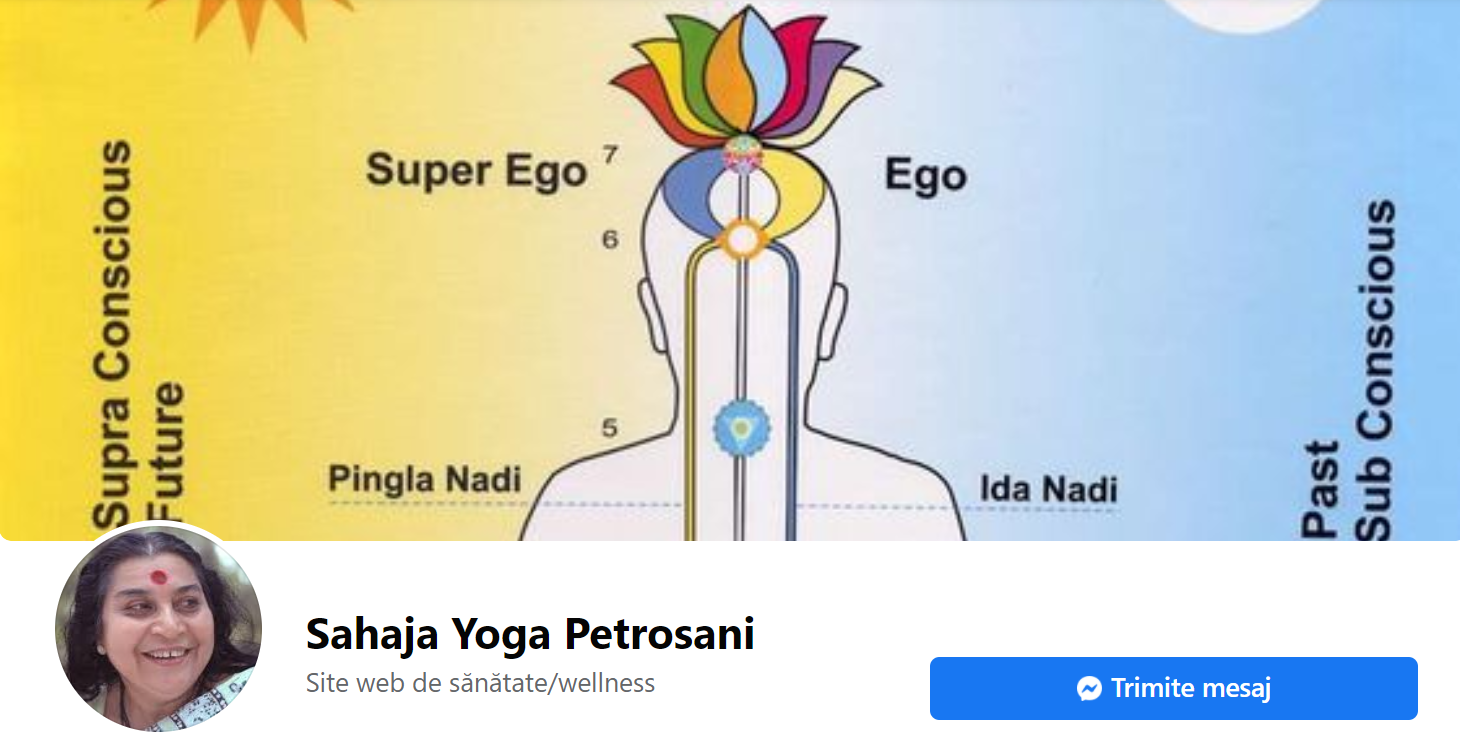Click the Super Ego label in the diagram
This screenshot has height=748, width=1460.
point(476,171)
